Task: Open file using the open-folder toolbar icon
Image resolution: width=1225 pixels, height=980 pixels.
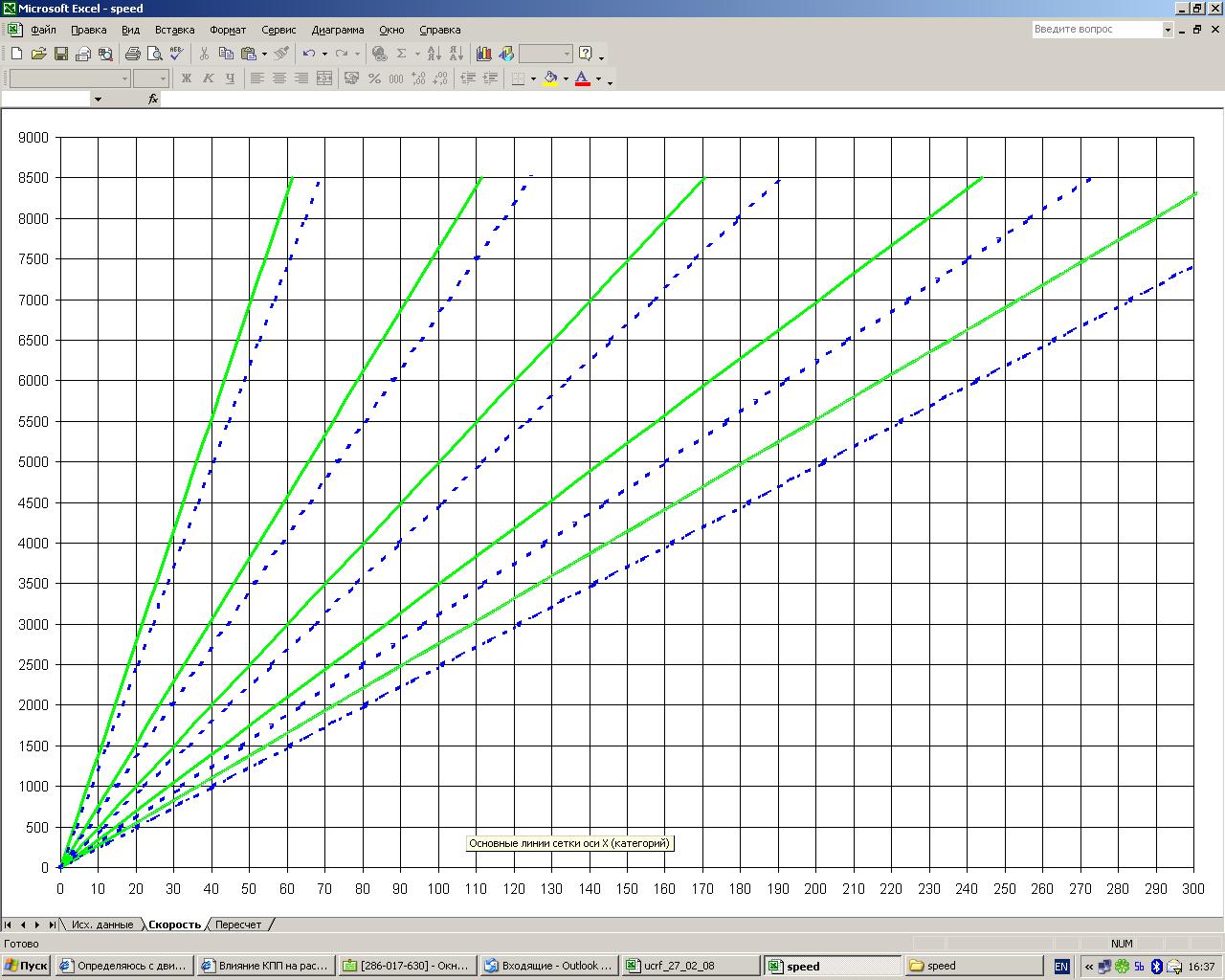Action: pyautogui.click(x=38, y=54)
